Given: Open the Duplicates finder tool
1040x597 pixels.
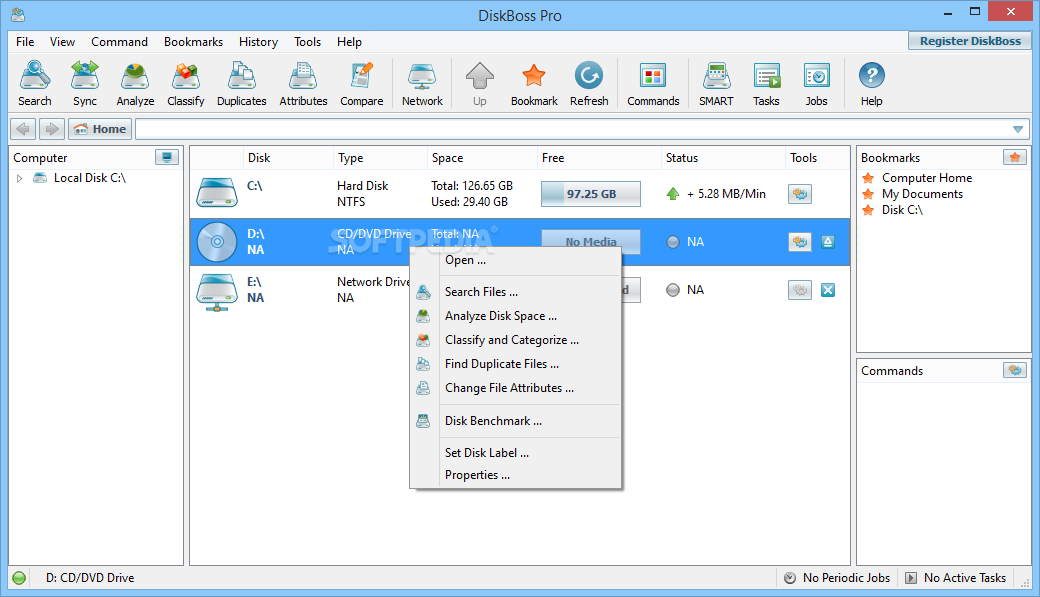Looking at the screenshot, I should pyautogui.click(x=241, y=84).
